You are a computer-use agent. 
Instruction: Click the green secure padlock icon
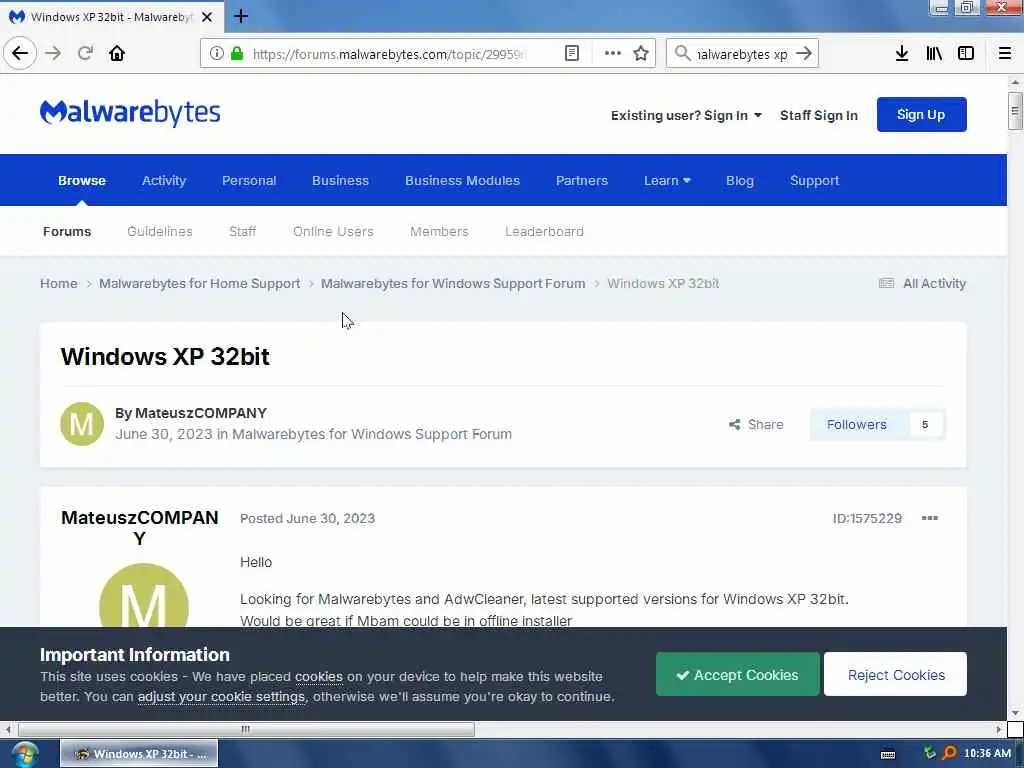(237, 54)
